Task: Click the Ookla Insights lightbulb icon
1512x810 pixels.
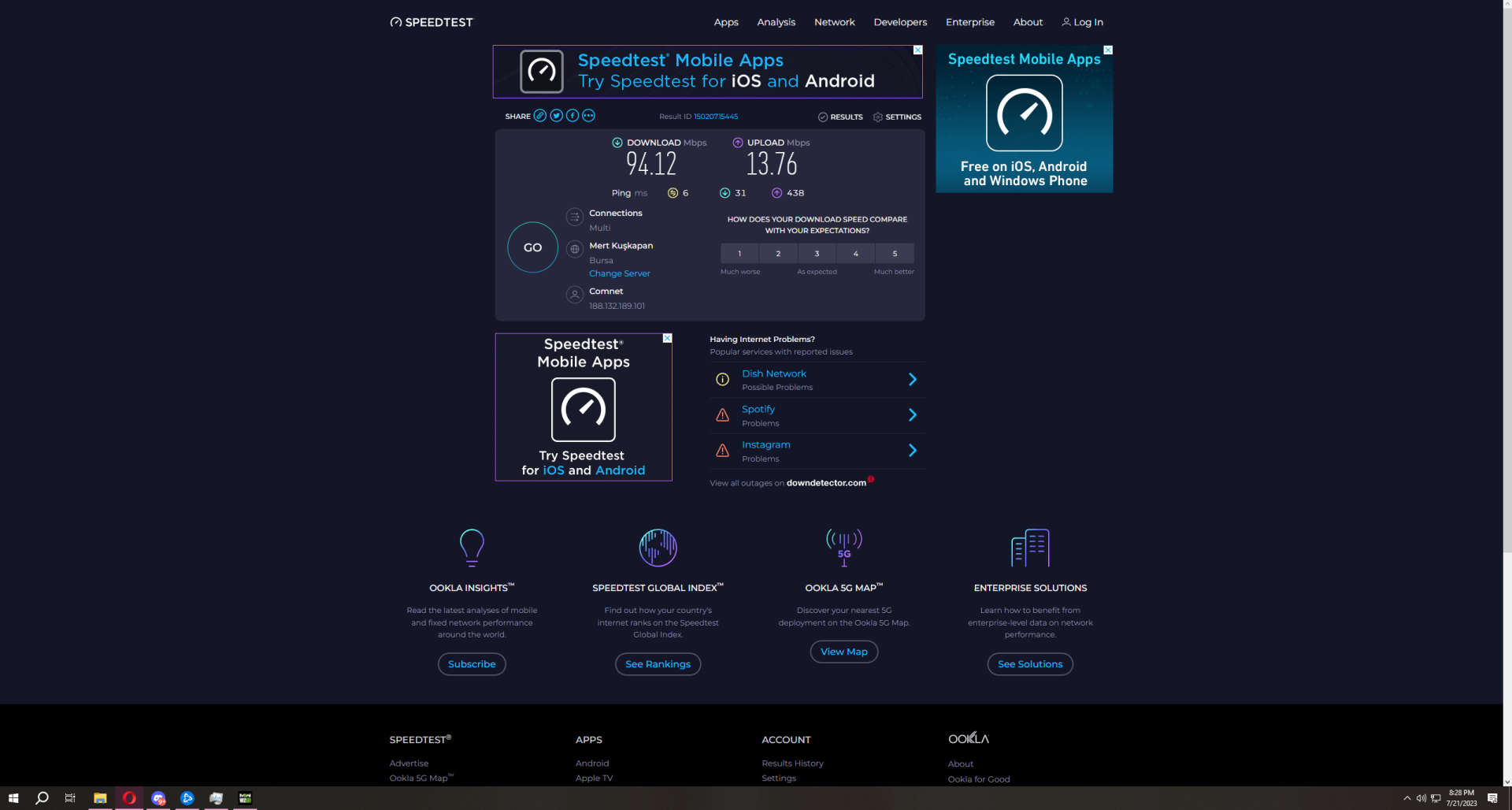Action: click(x=472, y=548)
